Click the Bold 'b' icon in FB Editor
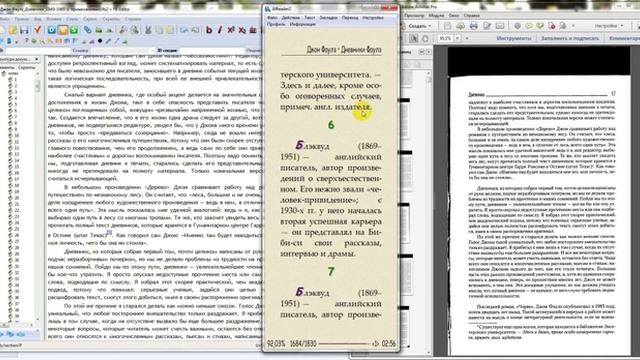Screen dimensions: 640x360 [x=209, y=30]
